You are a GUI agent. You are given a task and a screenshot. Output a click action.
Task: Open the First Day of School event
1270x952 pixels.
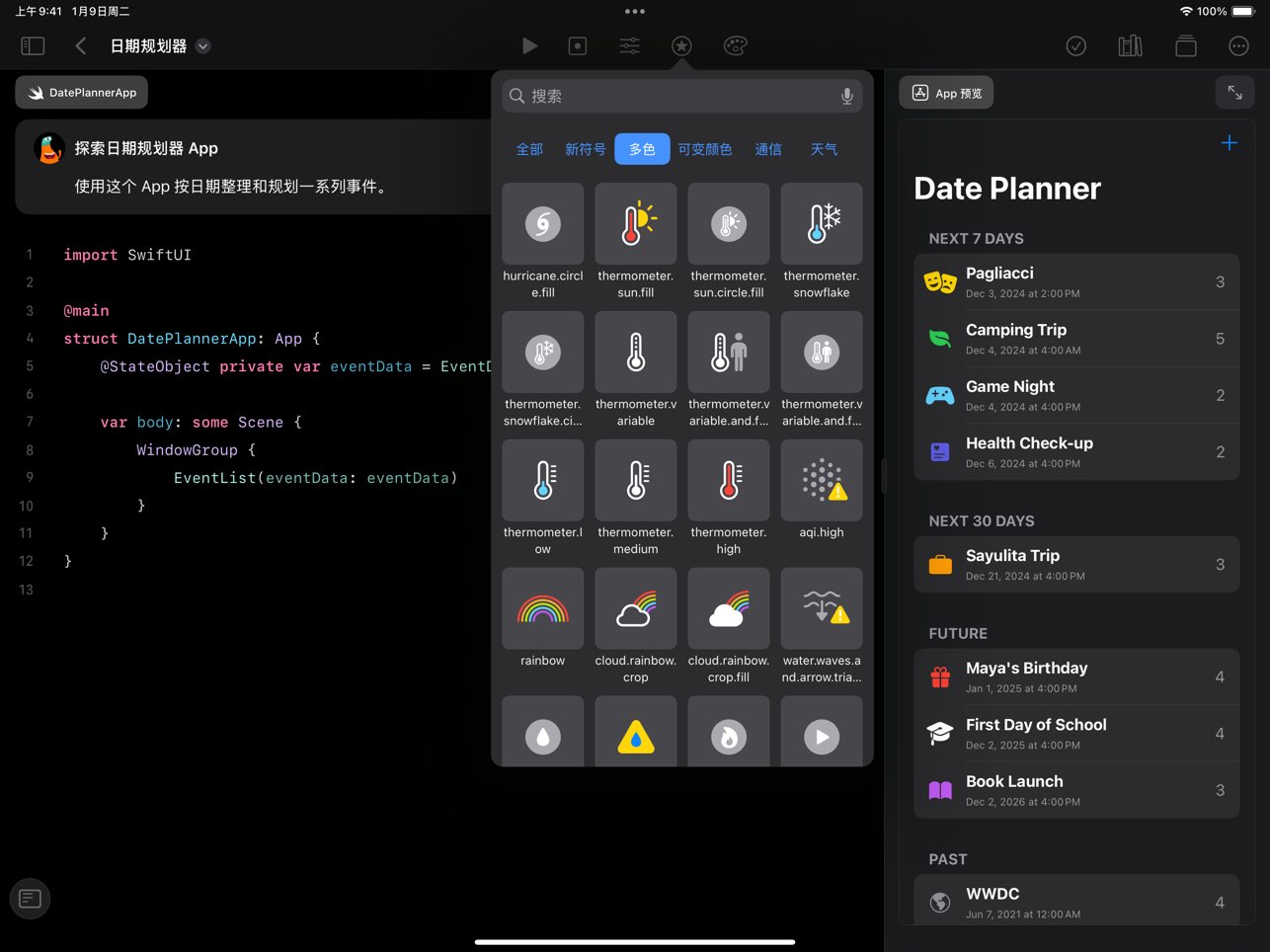pyautogui.click(x=1076, y=734)
